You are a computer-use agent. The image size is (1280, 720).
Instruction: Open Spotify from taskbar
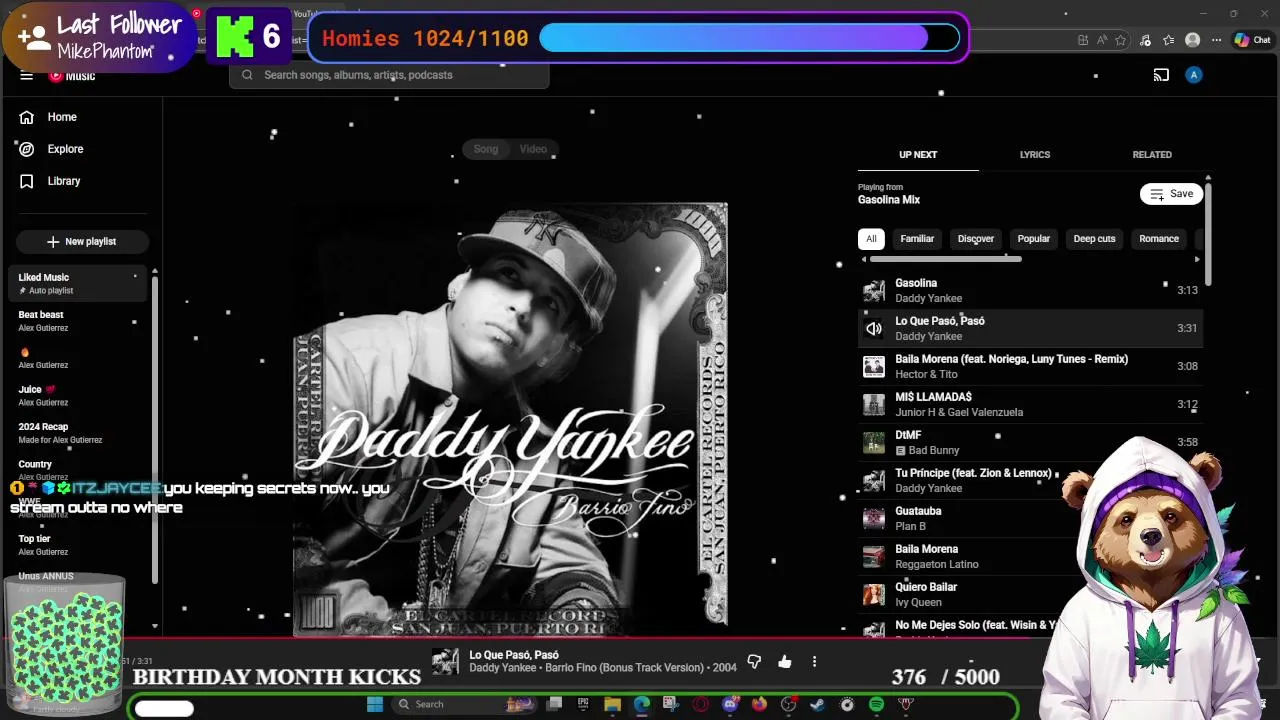[876, 705]
